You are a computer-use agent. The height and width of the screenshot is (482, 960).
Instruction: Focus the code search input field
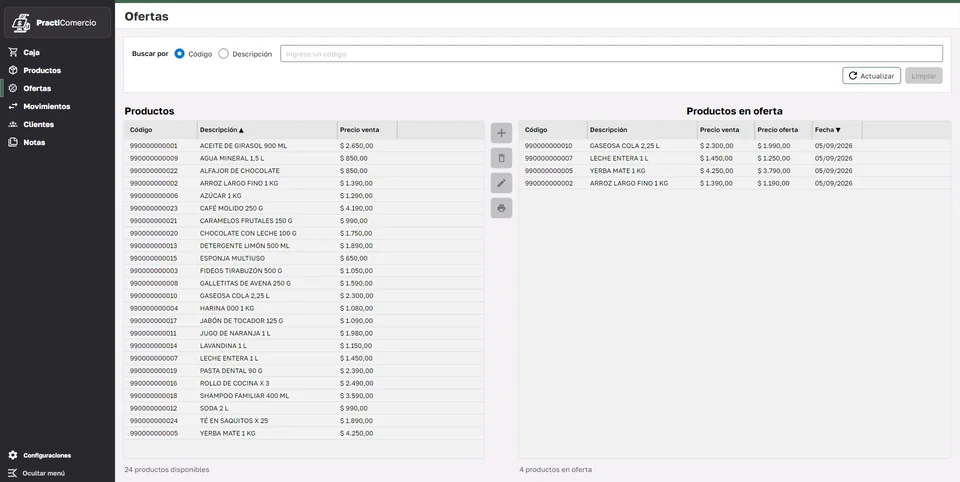(x=611, y=54)
